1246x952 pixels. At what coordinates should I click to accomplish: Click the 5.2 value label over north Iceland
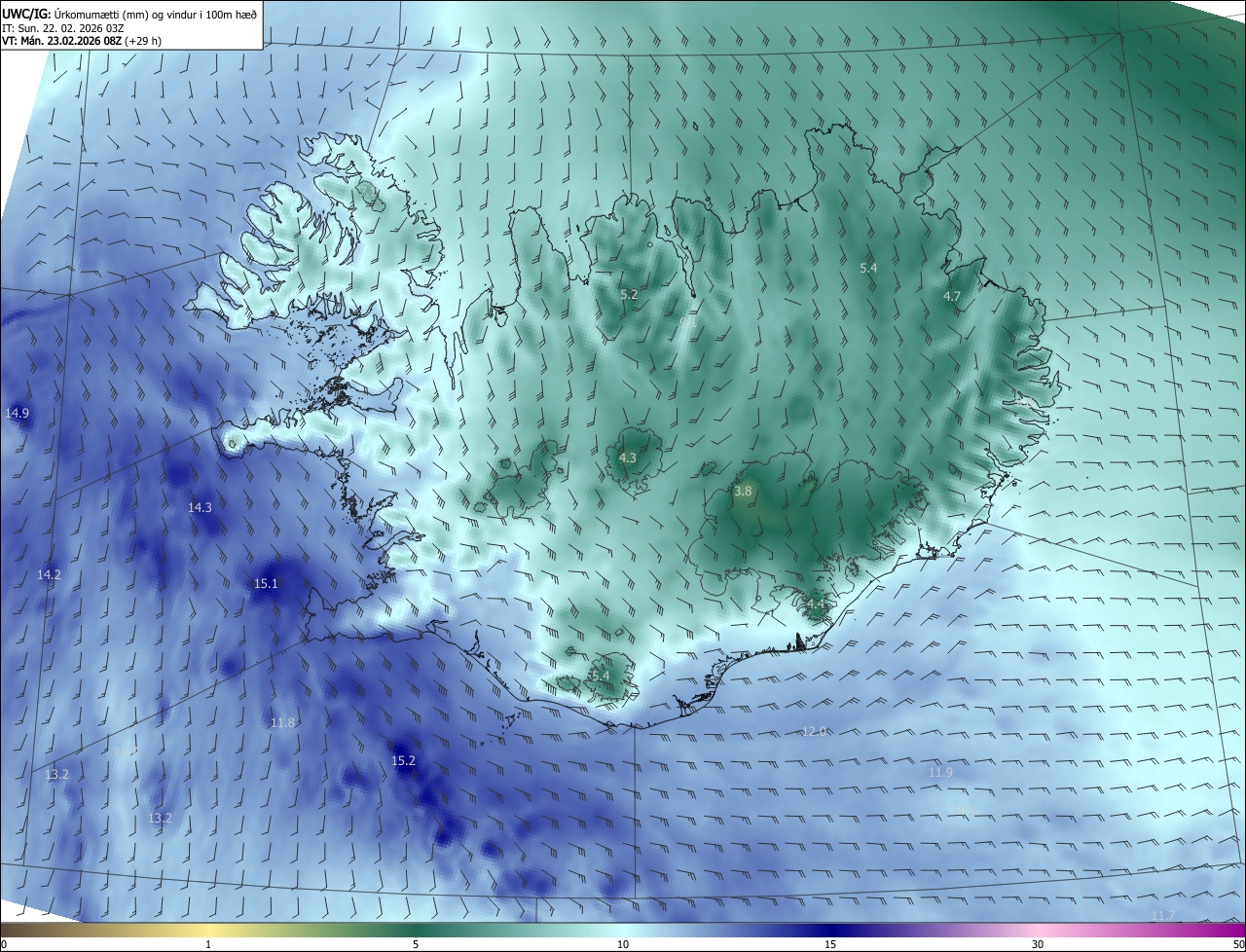point(629,294)
